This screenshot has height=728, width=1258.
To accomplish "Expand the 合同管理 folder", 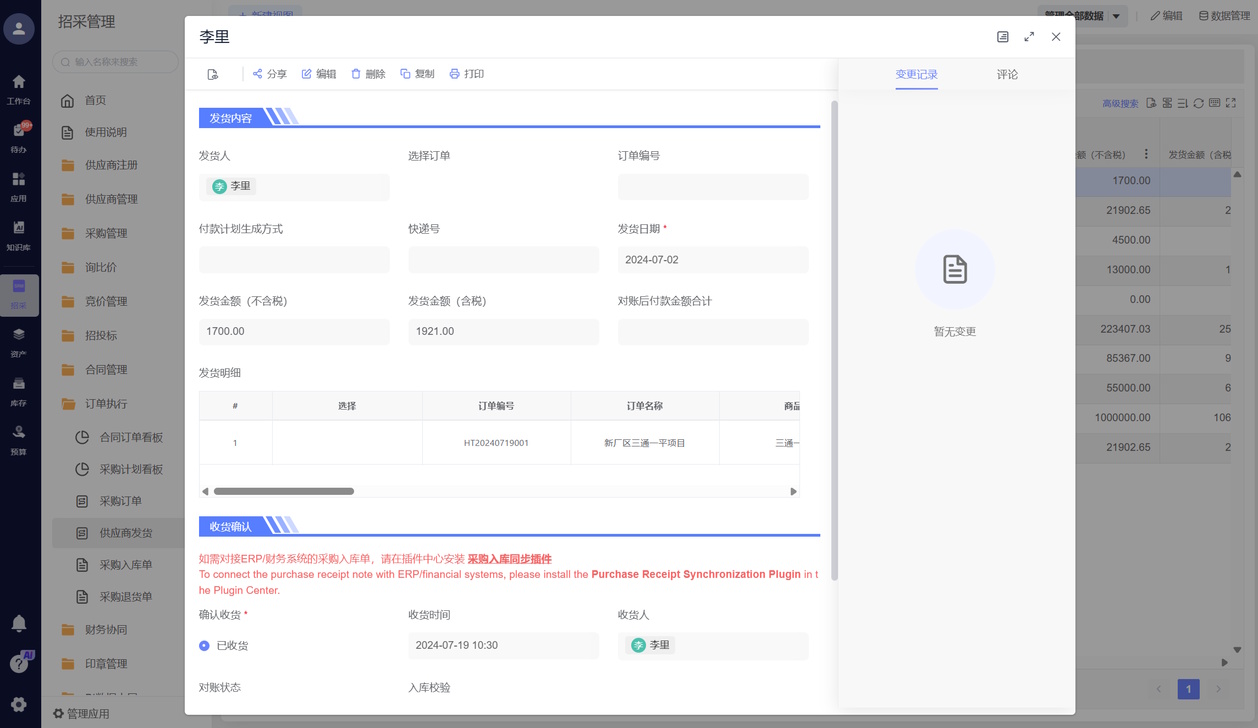I will coord(105,370).
